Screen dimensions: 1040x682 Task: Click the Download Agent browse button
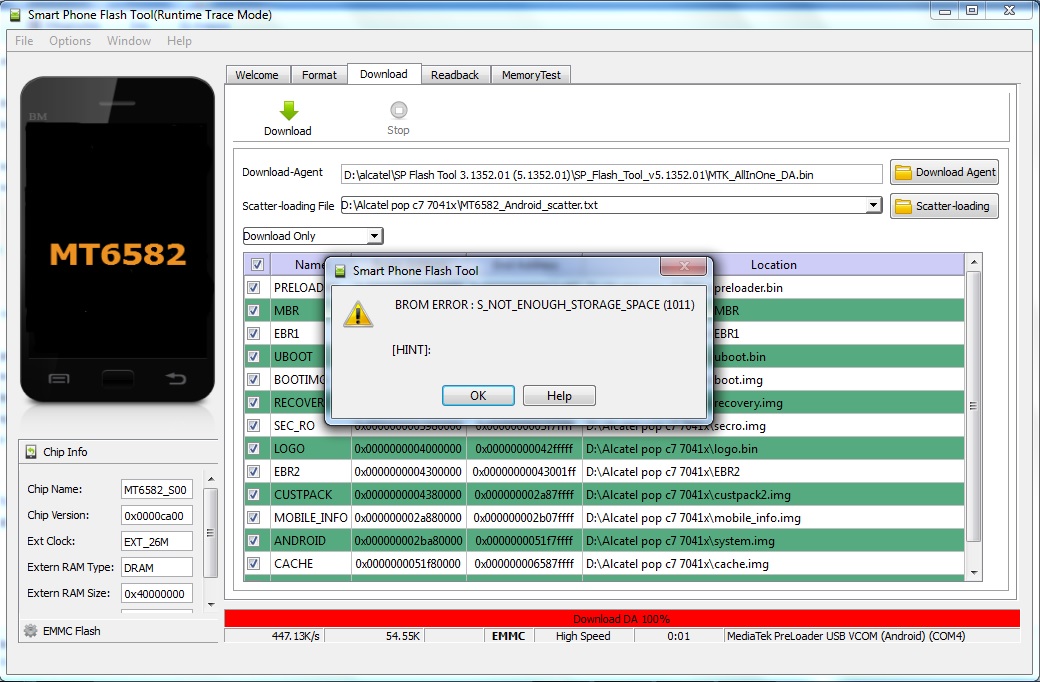point(944,172)
